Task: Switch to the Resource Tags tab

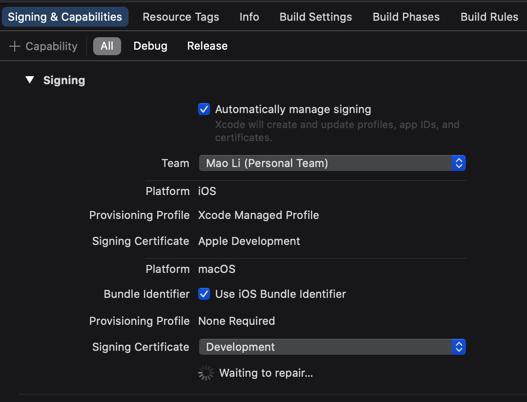Action: pos(181,17)
